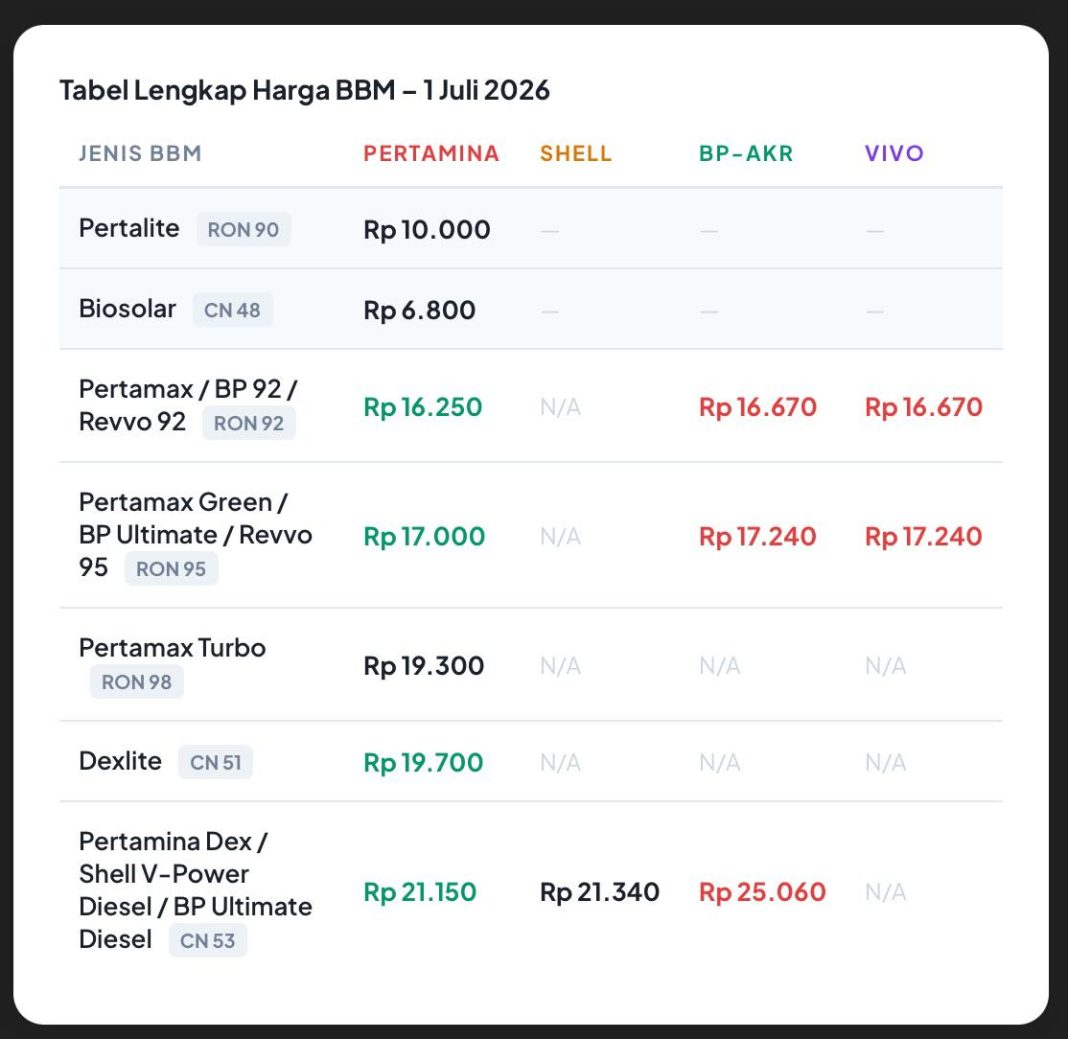Viewport: 1068px width, 1039px height.
Task: Click the PERTAMINA column header
Action: pyautogui.click(x=431, y=153)
